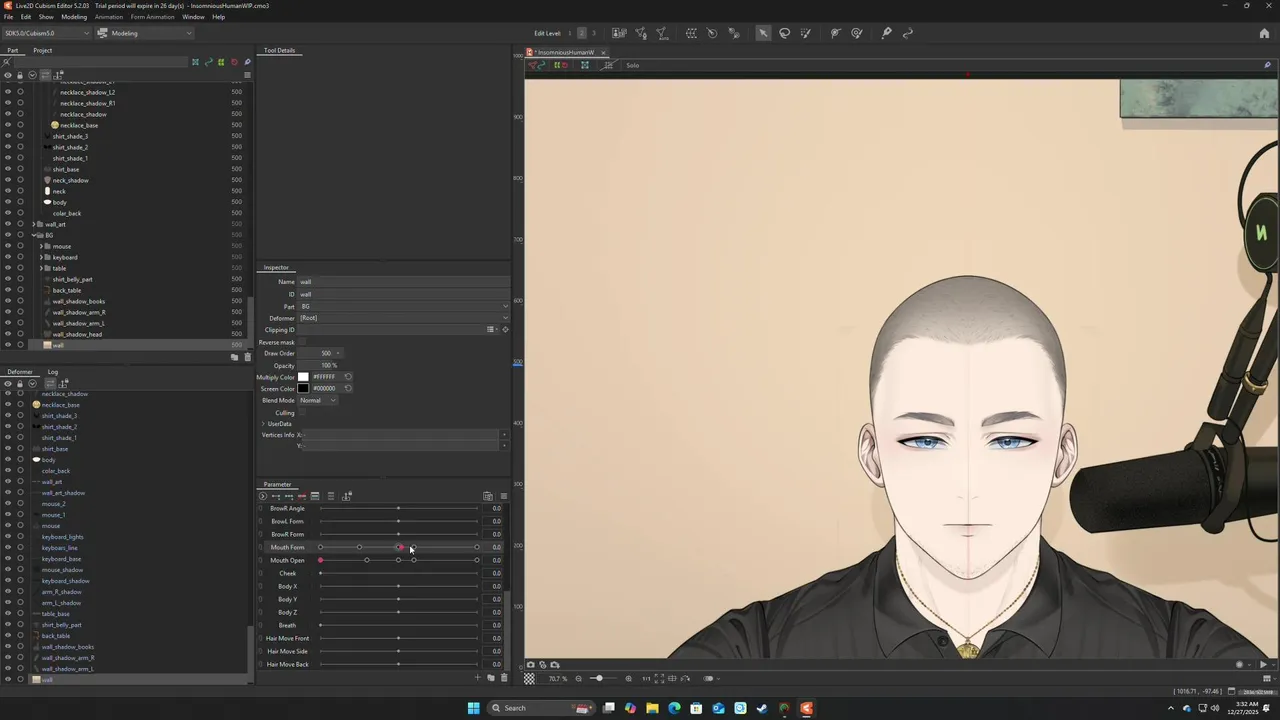Expand the wall_art folder

click(35, 224)
